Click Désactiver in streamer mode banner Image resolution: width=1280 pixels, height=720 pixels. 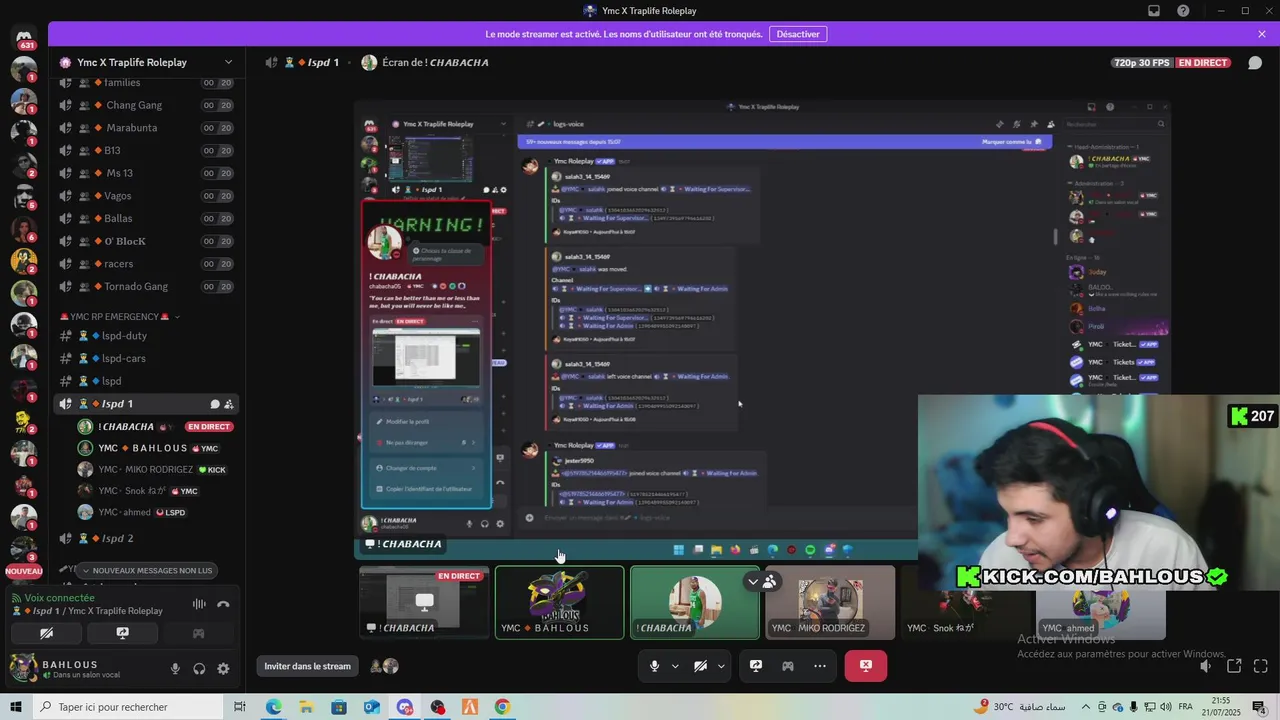(x=798, y=34)
